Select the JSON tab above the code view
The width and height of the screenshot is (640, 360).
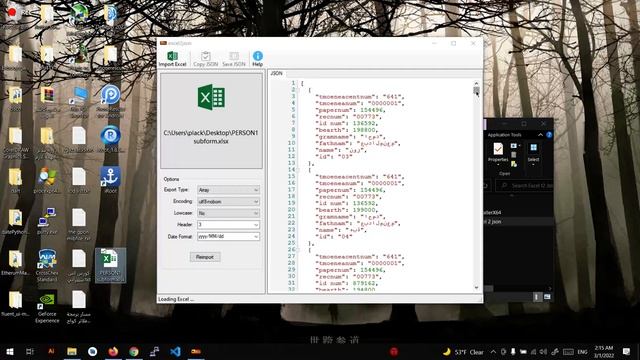point(276,73)
